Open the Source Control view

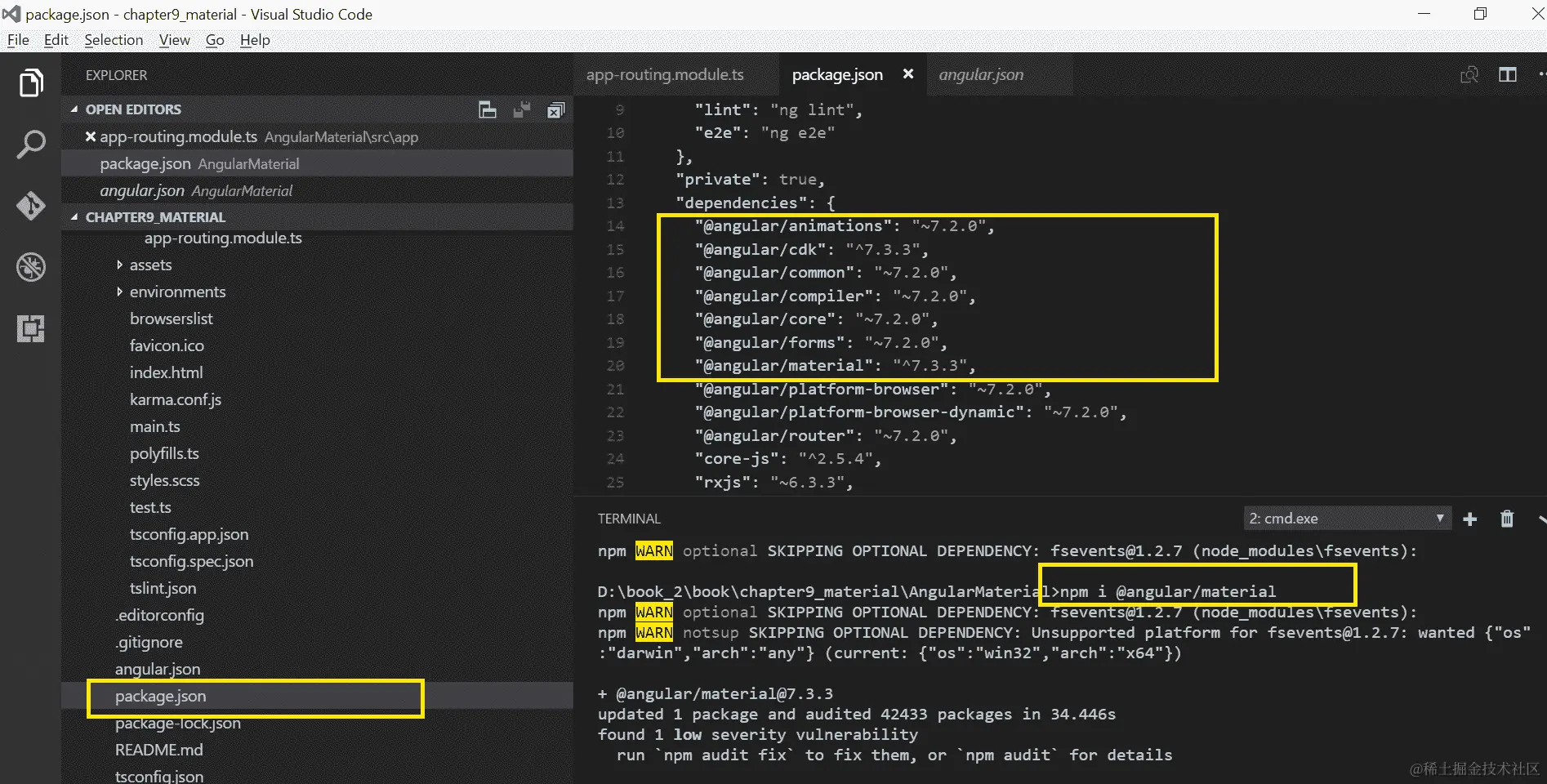pos(31,206)
